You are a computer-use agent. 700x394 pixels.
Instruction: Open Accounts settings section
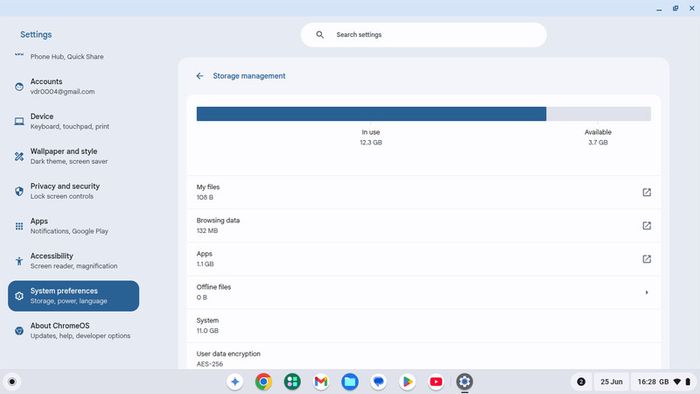(x=74, y=87)
